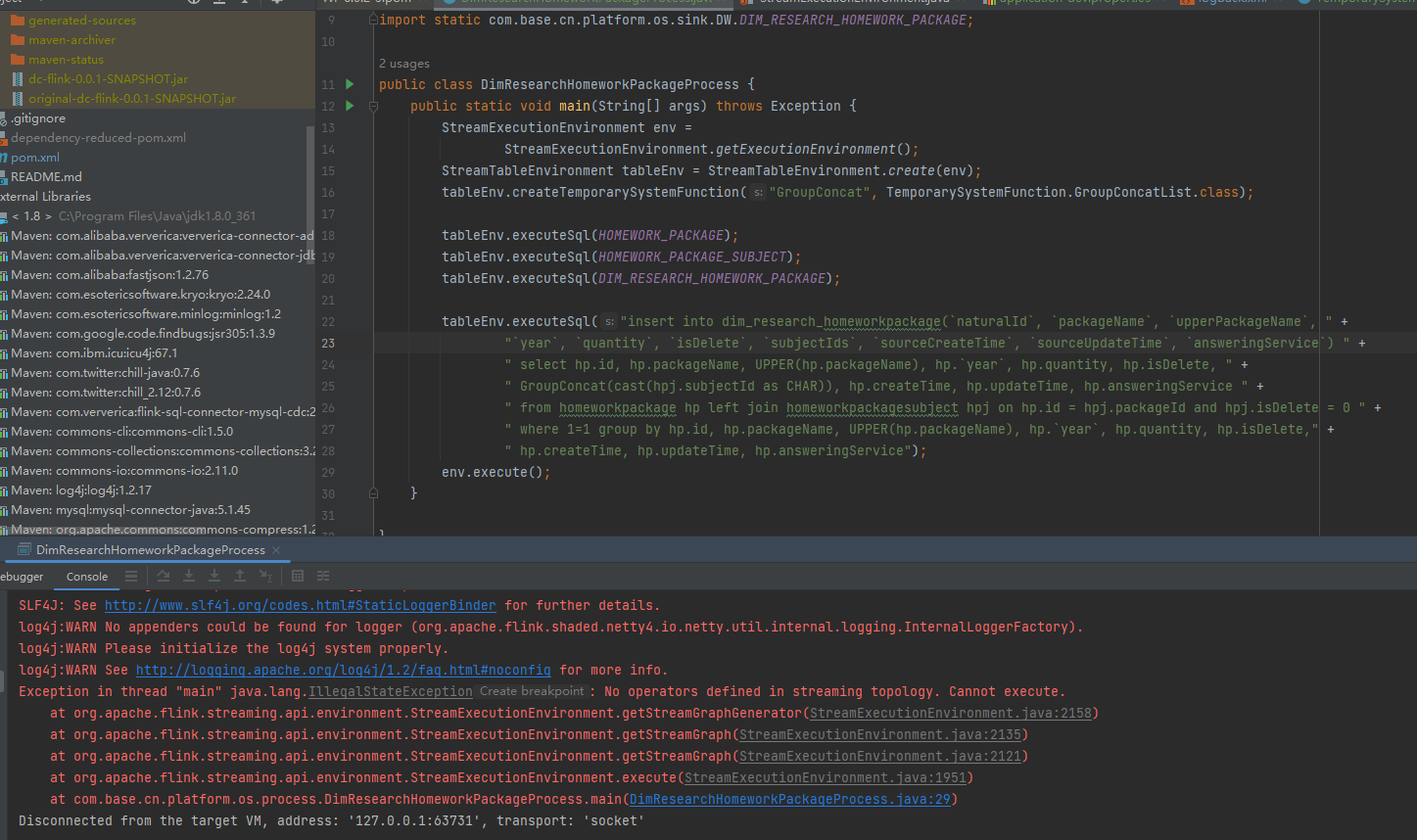Viewport: 1417px width, 840px height.
Task: Click the Step Out debug icon
Action: point(240,576)
